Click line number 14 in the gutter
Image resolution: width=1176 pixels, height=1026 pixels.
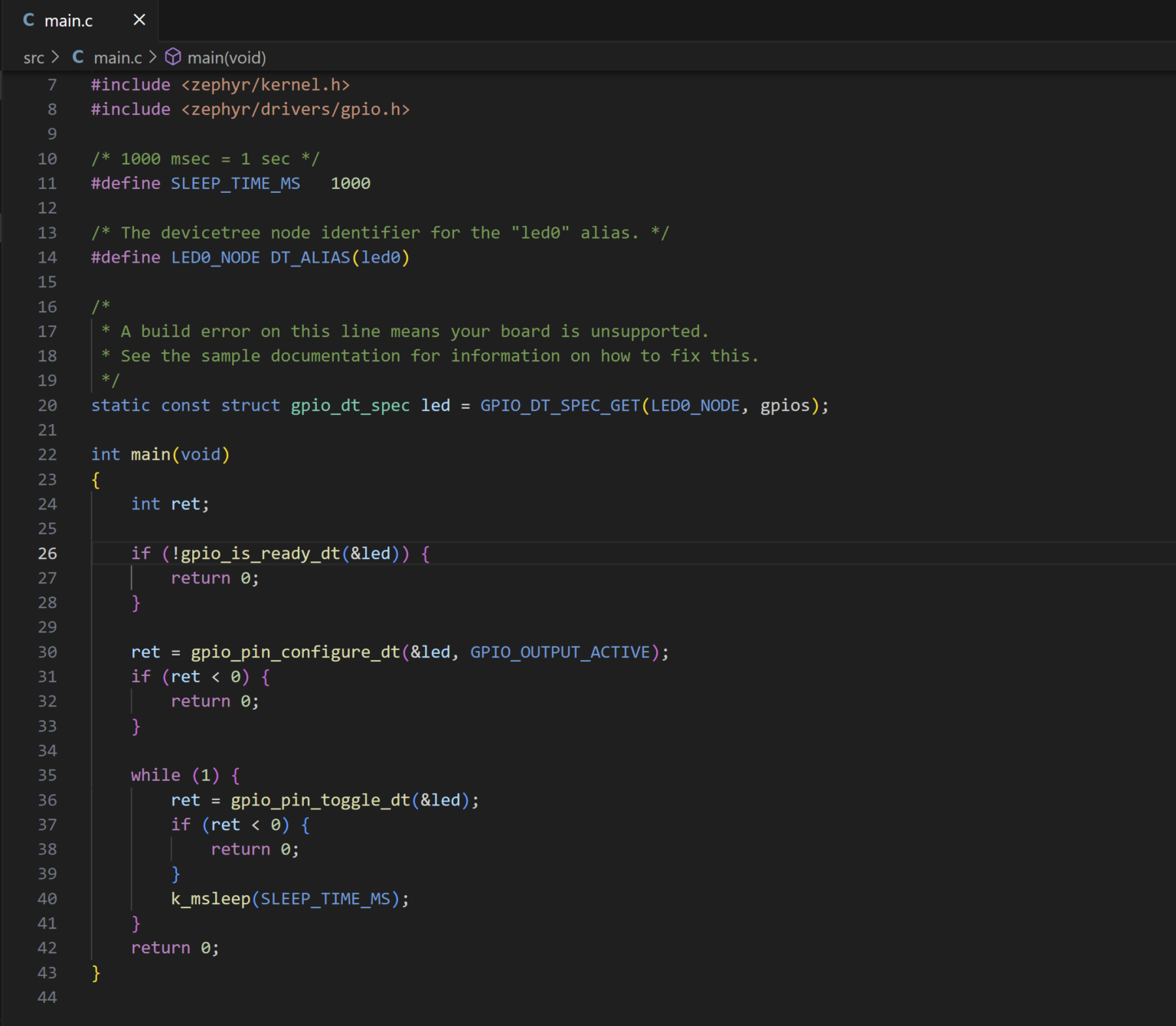[47, 257]
